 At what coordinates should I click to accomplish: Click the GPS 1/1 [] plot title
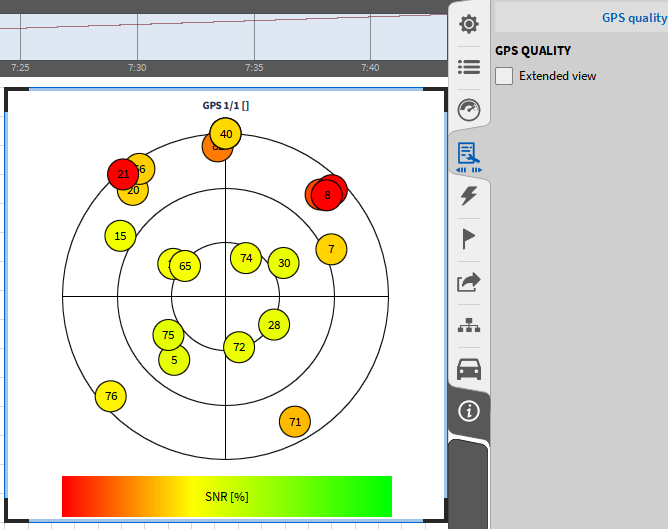(x=225, y=104)
